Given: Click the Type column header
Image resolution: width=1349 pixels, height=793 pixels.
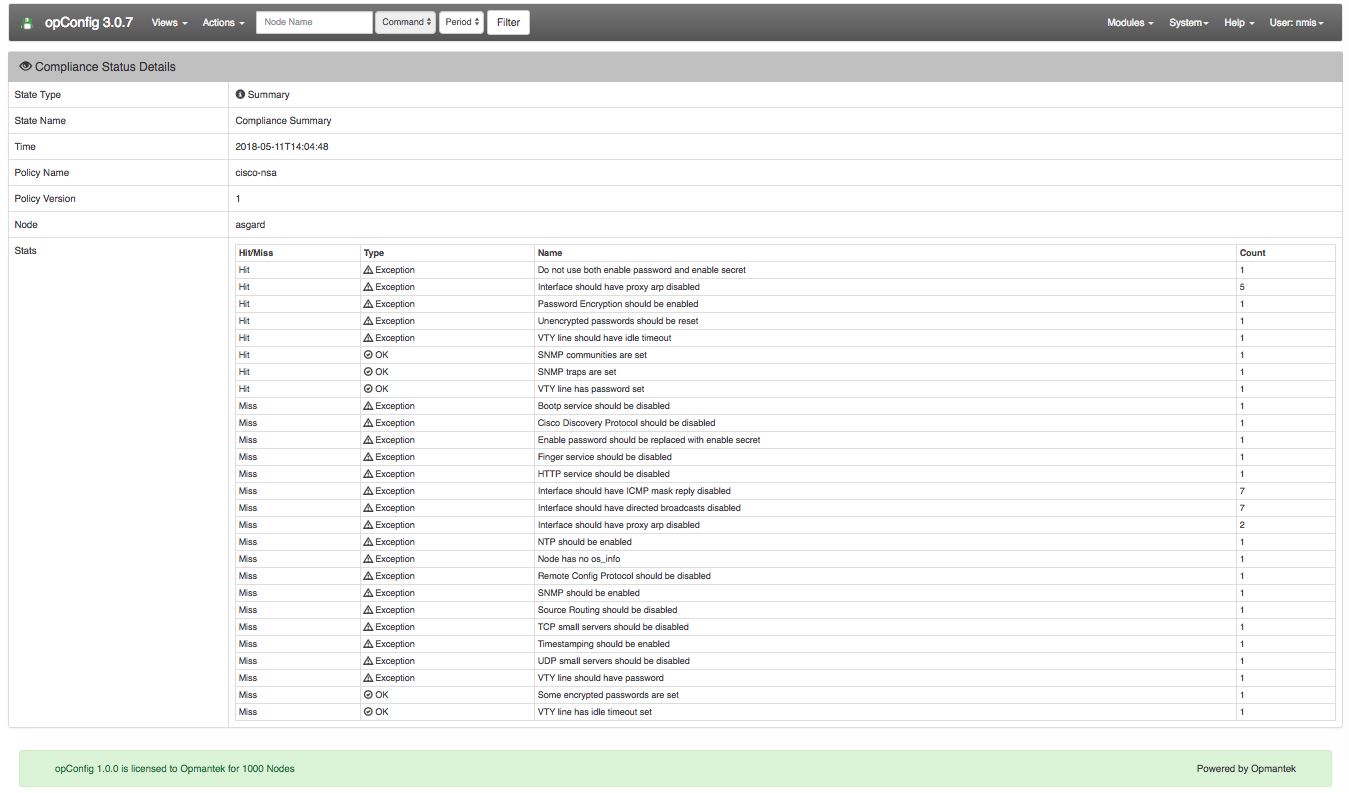Looking at the screenshot, I should pos(374,253).
